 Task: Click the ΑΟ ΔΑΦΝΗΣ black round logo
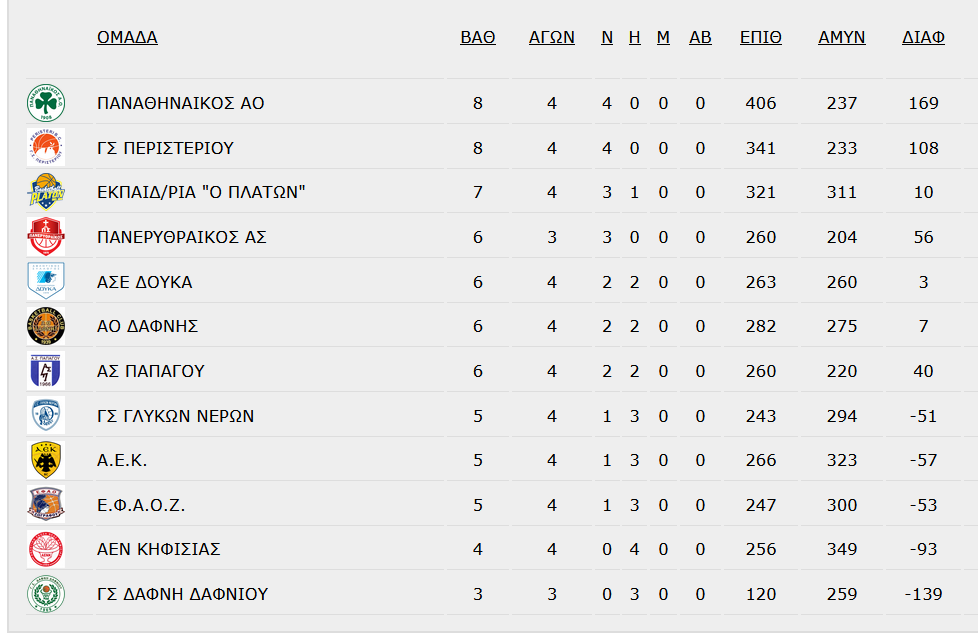click(x=46, y=326)
